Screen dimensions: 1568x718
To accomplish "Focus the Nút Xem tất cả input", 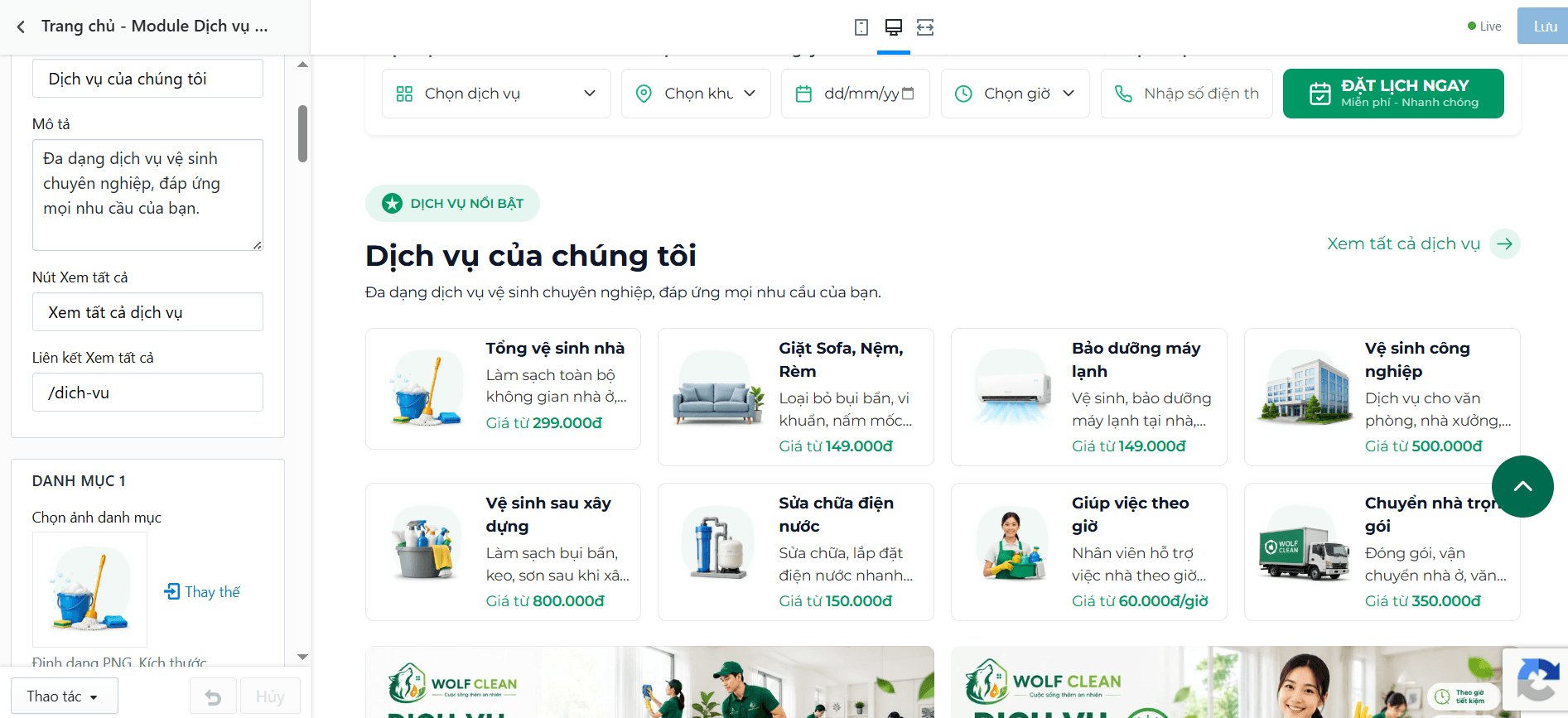I will (x=147, y=312).
